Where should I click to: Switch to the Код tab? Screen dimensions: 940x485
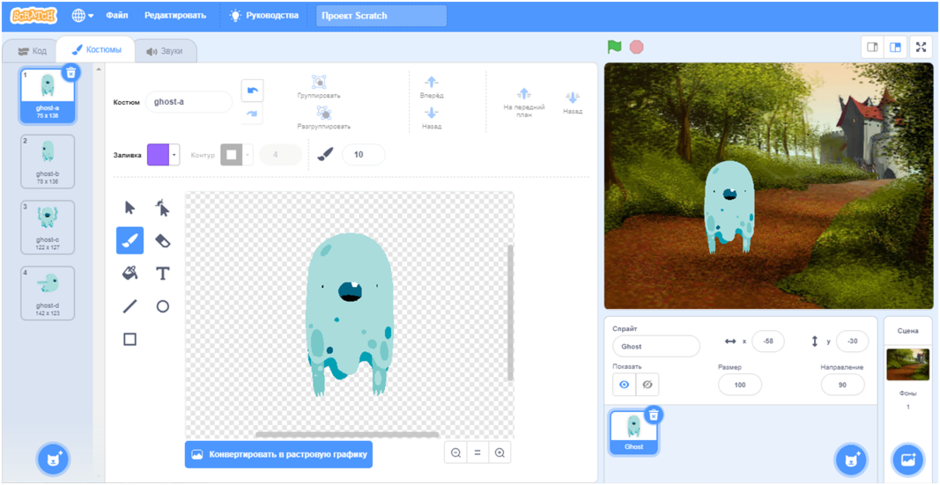point(31,51)
